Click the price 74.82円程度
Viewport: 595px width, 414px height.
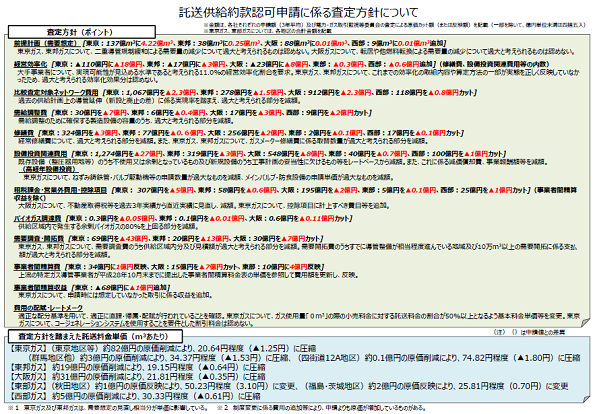click(x=484, y=358)
